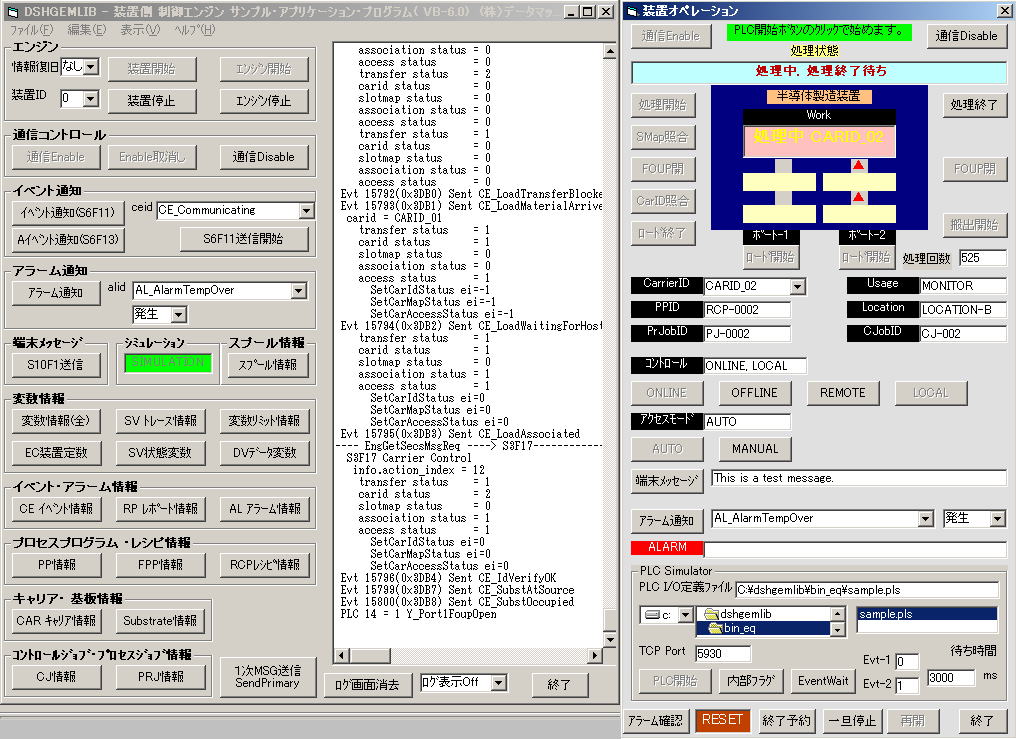
Task: Expand the 装置ID dropdown
Action: click(x=91, y=98)
